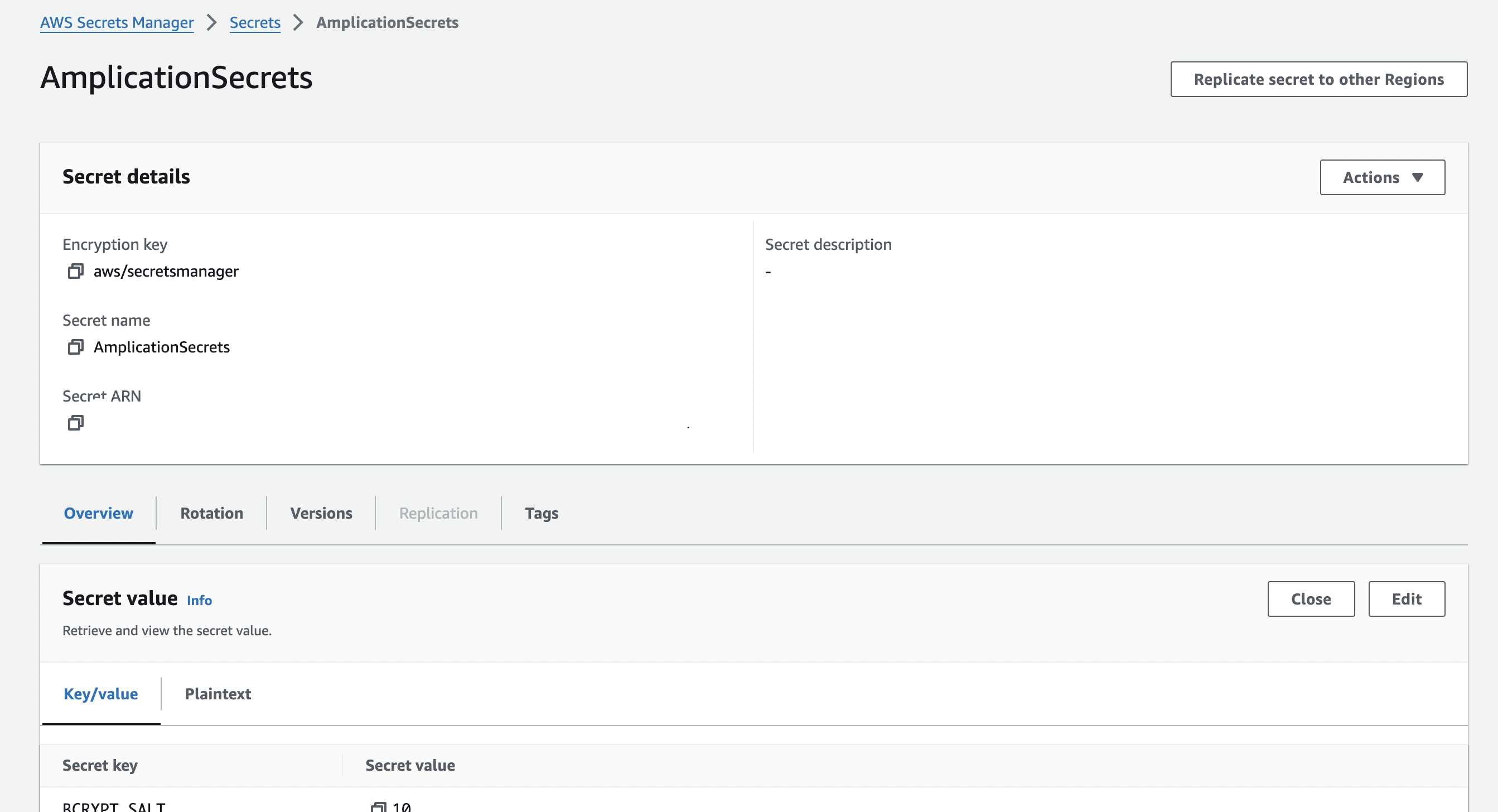Go to AWS Secrets Manager breadcrumb
Screen dimensions: 1498x812
117,23
